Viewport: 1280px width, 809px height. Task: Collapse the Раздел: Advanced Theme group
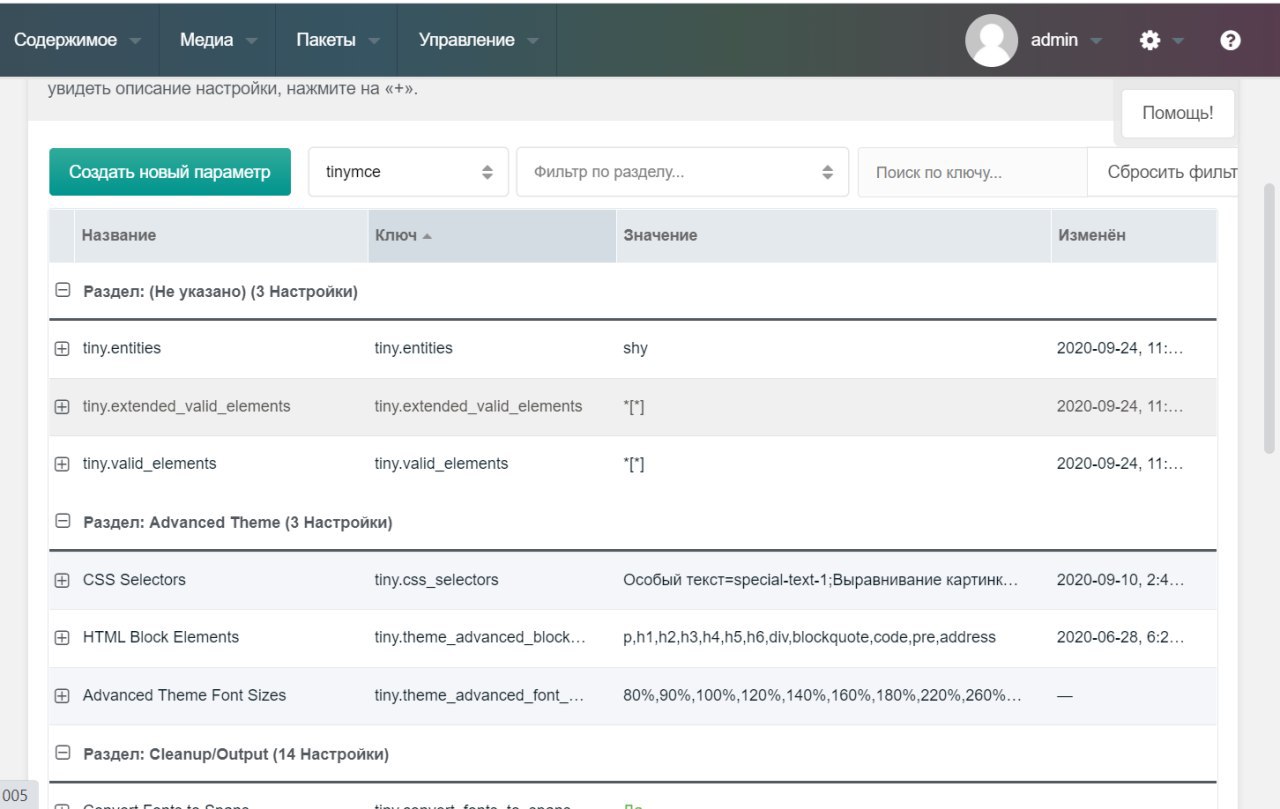point(62,522)
